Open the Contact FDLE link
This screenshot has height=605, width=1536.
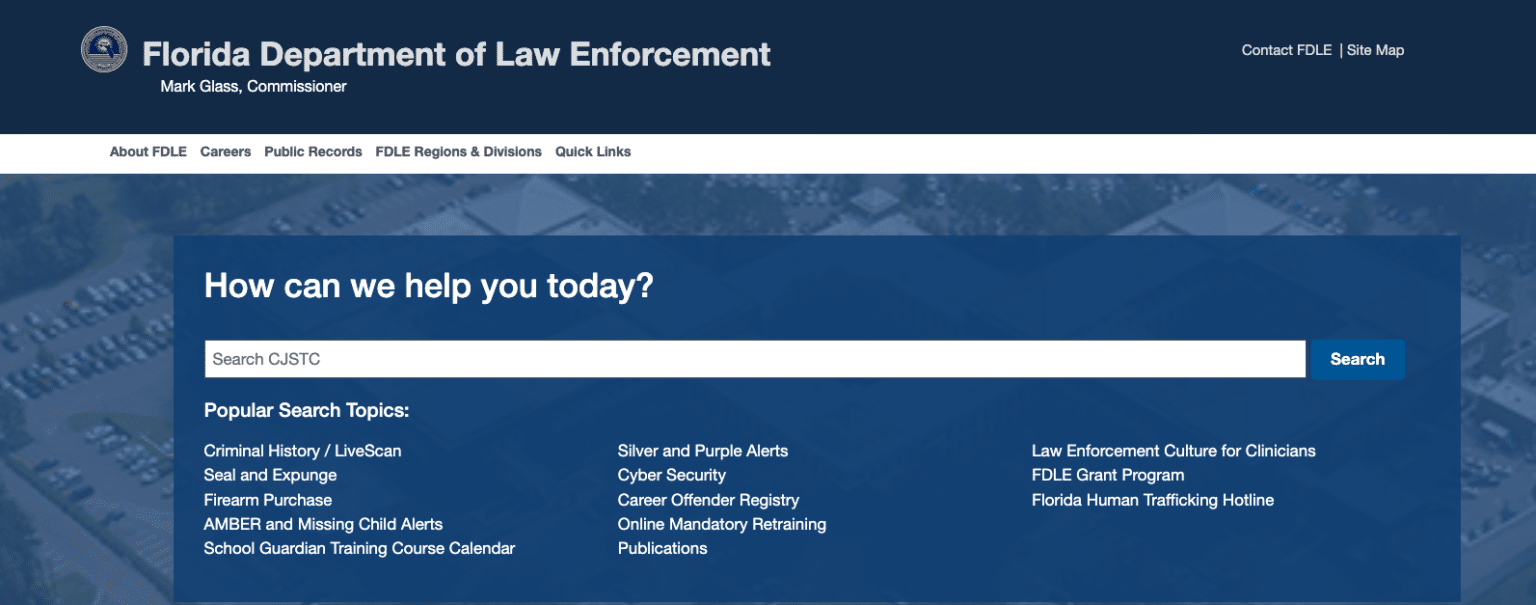[1287, 50]
